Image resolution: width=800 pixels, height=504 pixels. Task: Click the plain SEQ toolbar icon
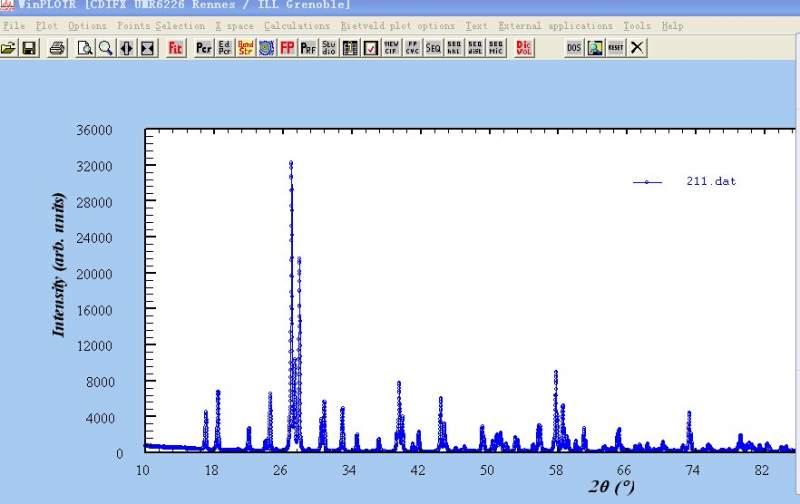tap(433, 48)
